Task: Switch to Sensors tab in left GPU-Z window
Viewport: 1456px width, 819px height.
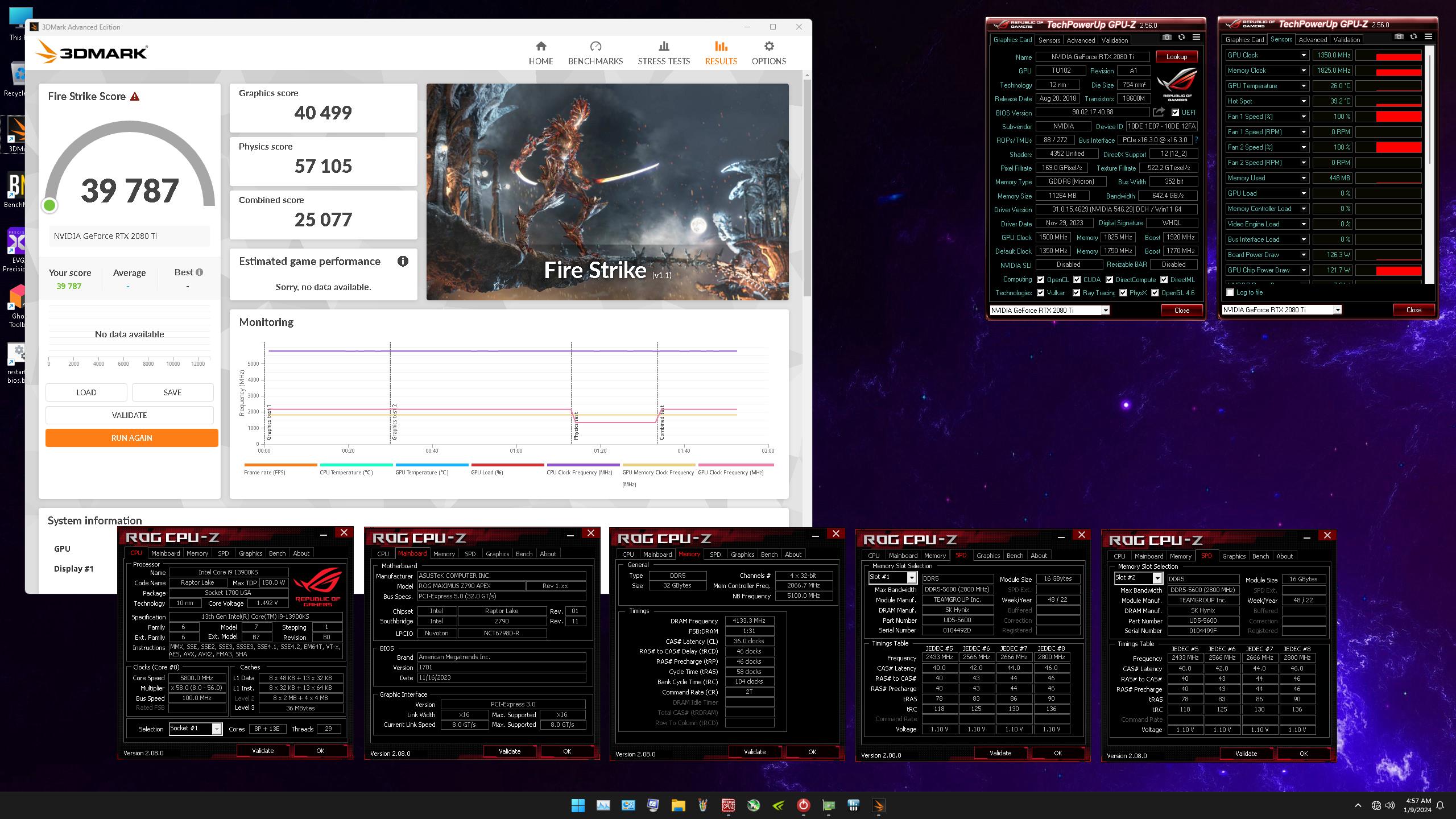Action: 1049,40
